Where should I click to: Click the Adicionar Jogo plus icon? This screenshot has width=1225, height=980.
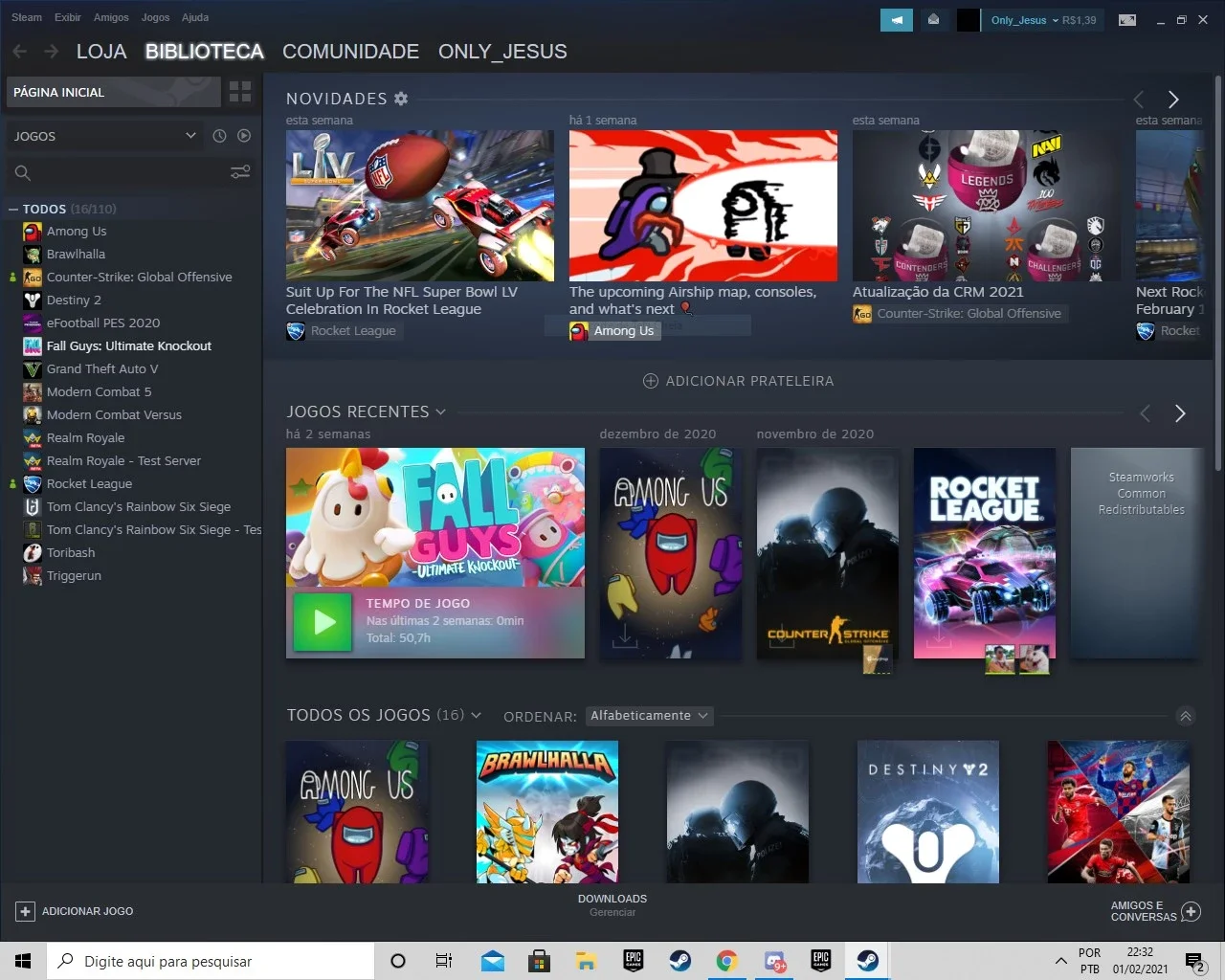26,911
